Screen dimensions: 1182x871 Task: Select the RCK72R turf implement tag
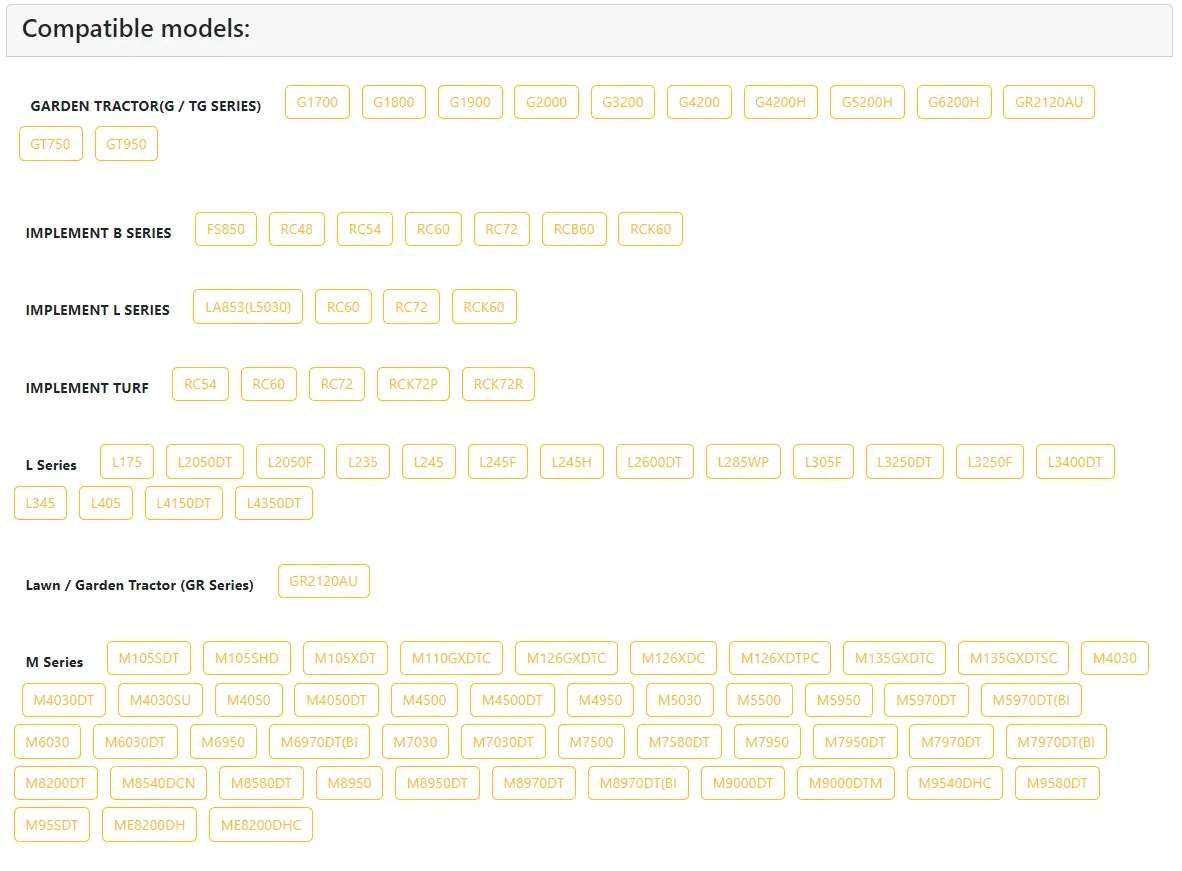[x=498, y=385]
